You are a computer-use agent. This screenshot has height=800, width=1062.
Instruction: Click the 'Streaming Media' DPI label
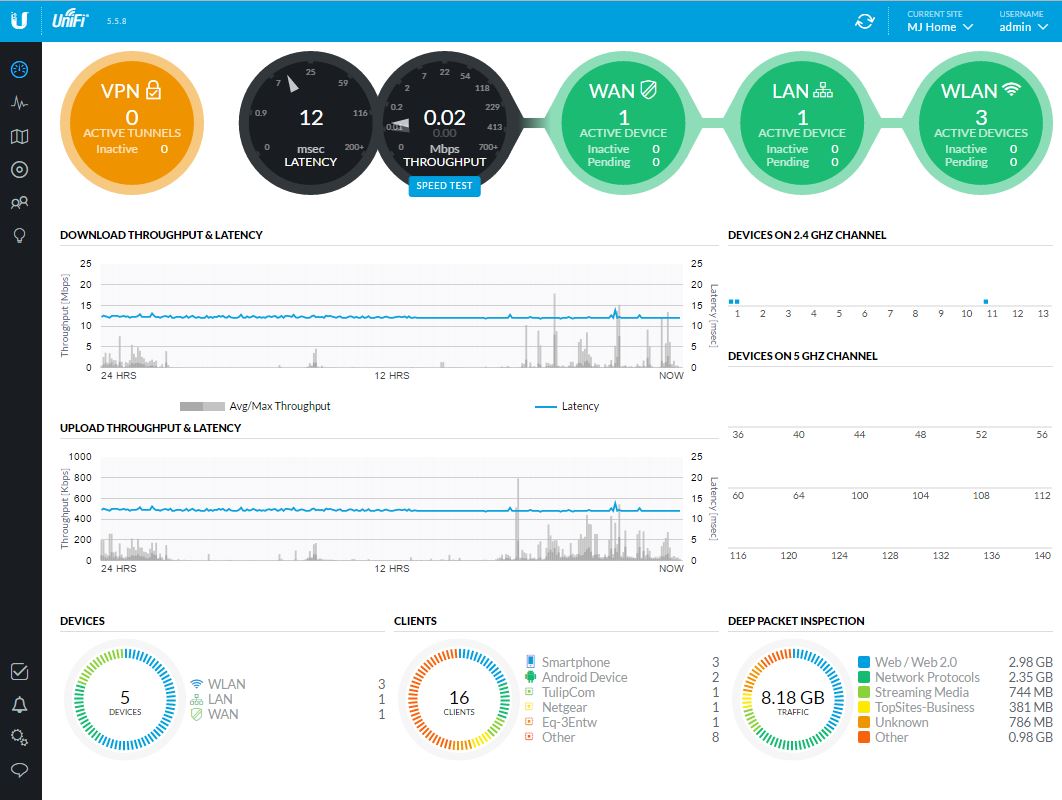coord(922,692)
